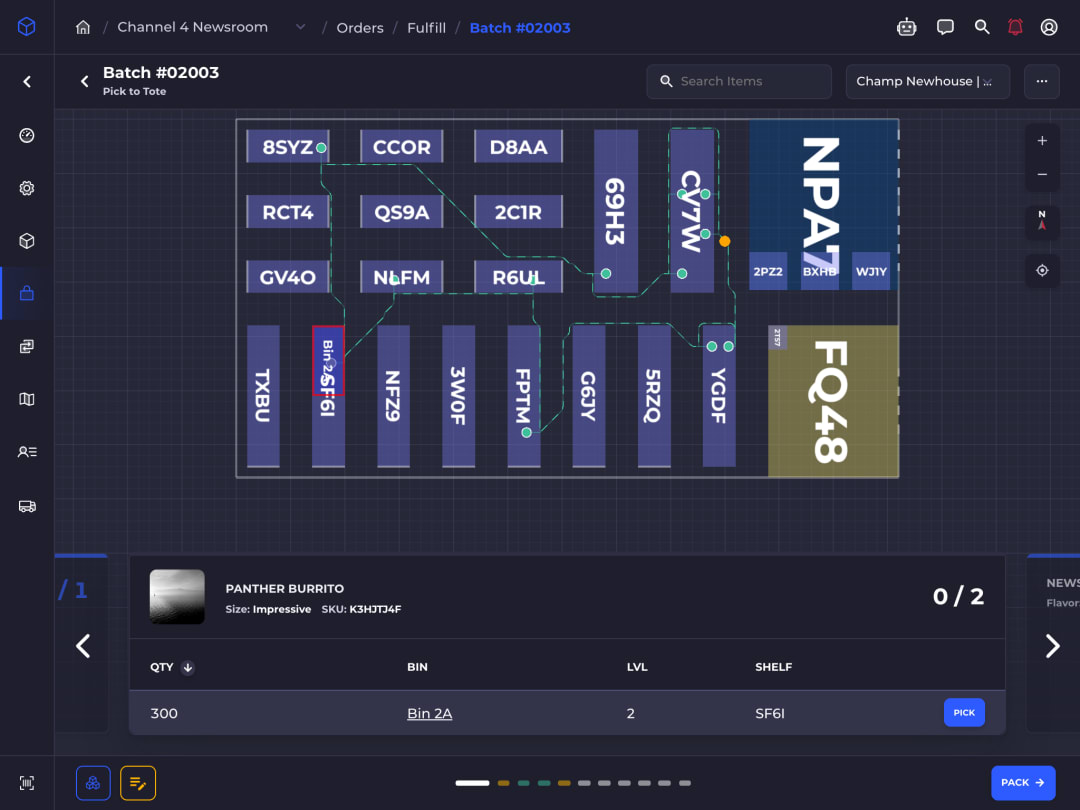1080x810 pixels.
Task: Open the Bin 2A link
Action: coord(429,714)
